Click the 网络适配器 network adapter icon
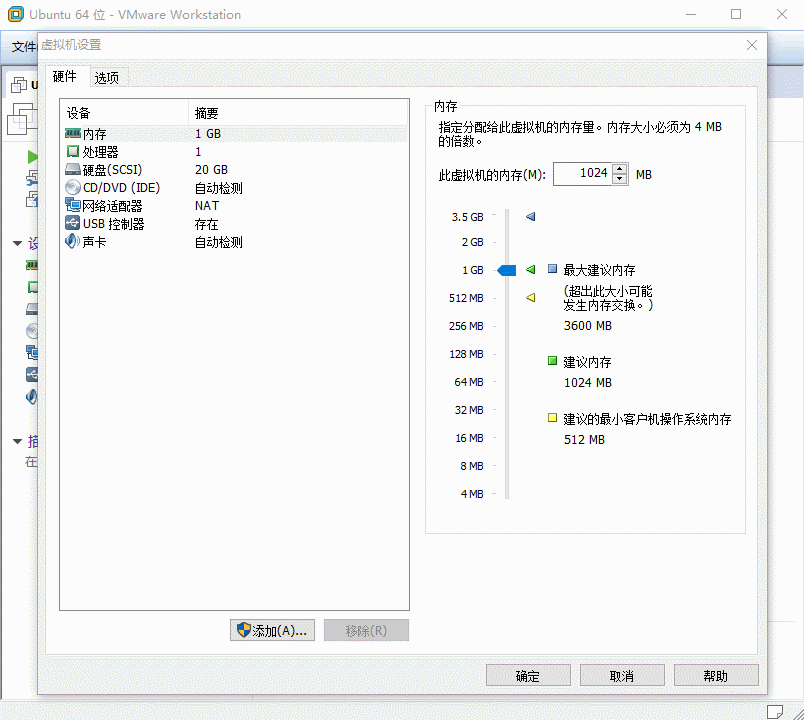The image size is (804, 720). (x=72, y=206)
